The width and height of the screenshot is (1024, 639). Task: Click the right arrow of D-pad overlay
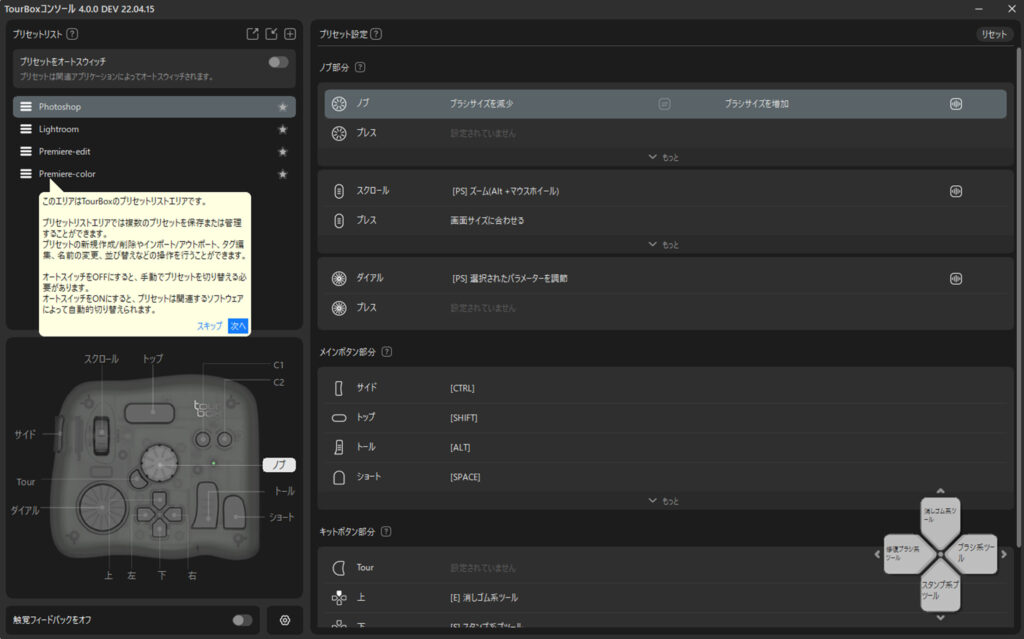click(x=1004, y=554)
